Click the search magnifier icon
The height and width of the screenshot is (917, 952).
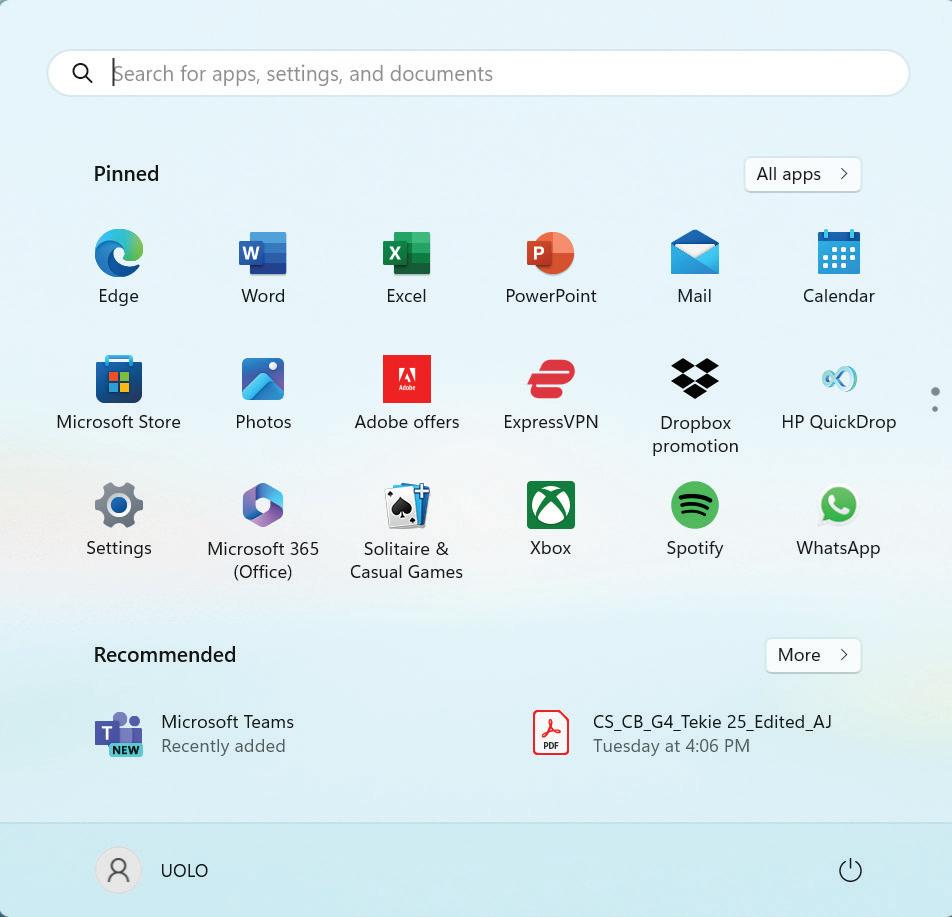pyautogui.click(x=82, y=73)
